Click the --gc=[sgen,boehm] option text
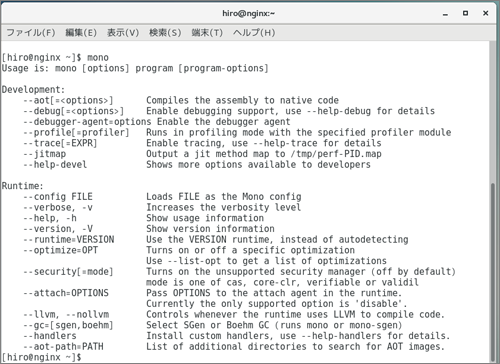This screenshot has width=500, height=364. point(68,325)
